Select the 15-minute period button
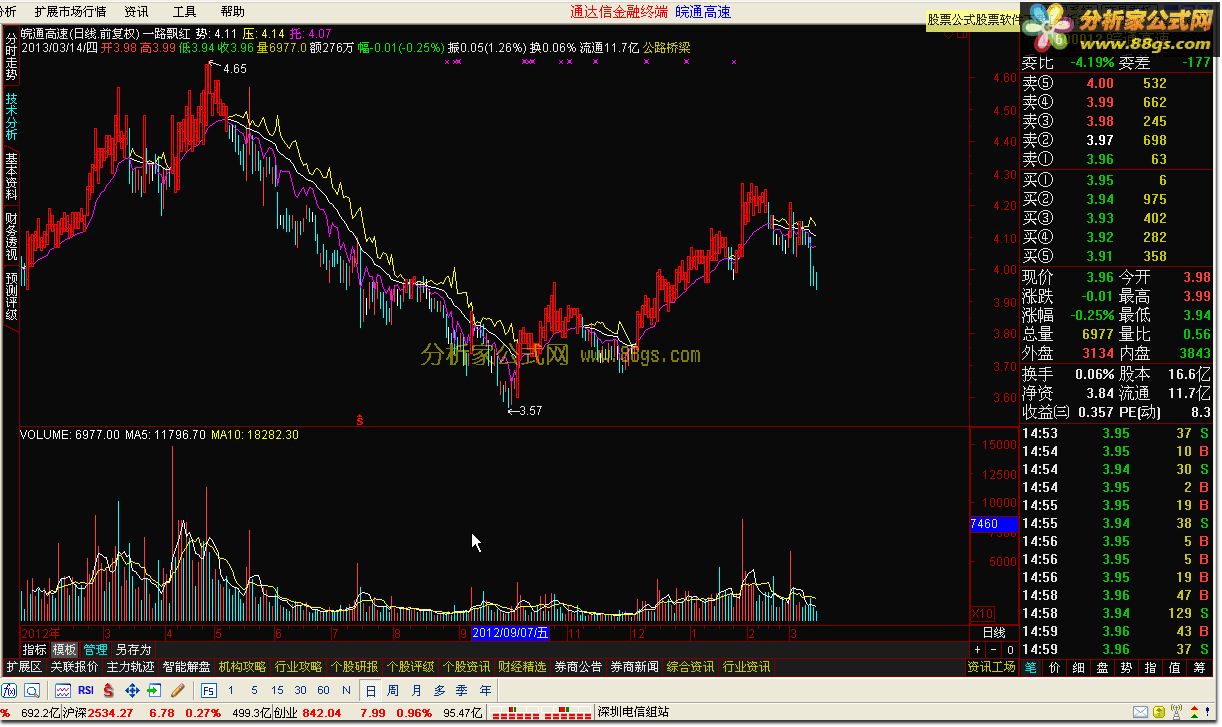The image size is (1222, 727). click(277, 690)
